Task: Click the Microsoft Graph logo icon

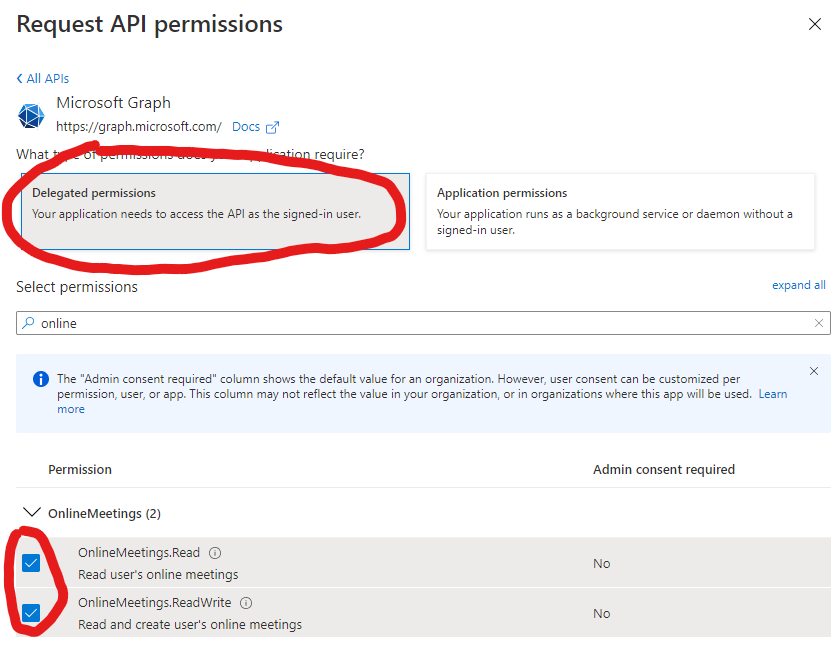Action: click(x=31, y=116)
